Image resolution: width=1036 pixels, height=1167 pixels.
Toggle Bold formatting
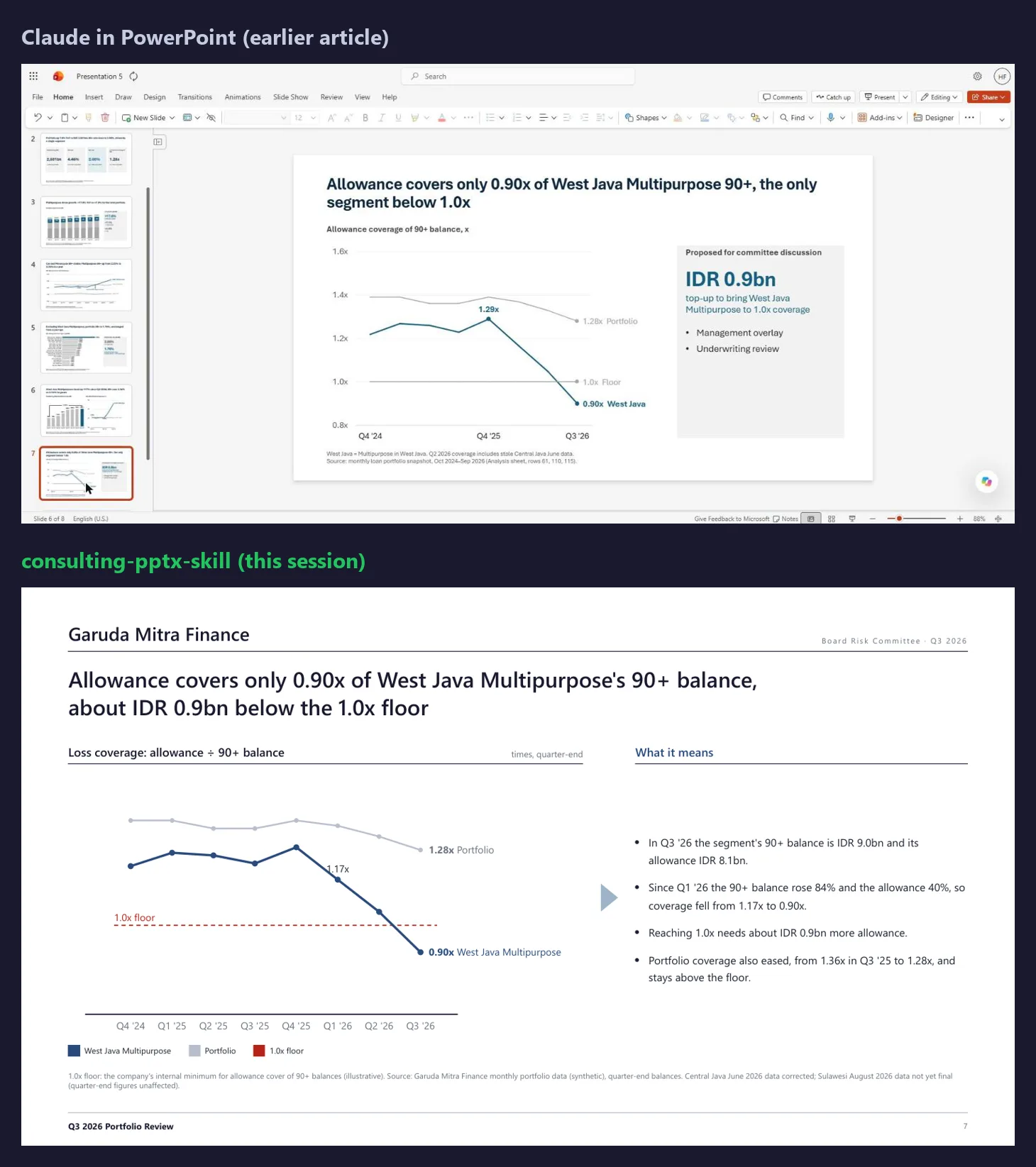365,118
